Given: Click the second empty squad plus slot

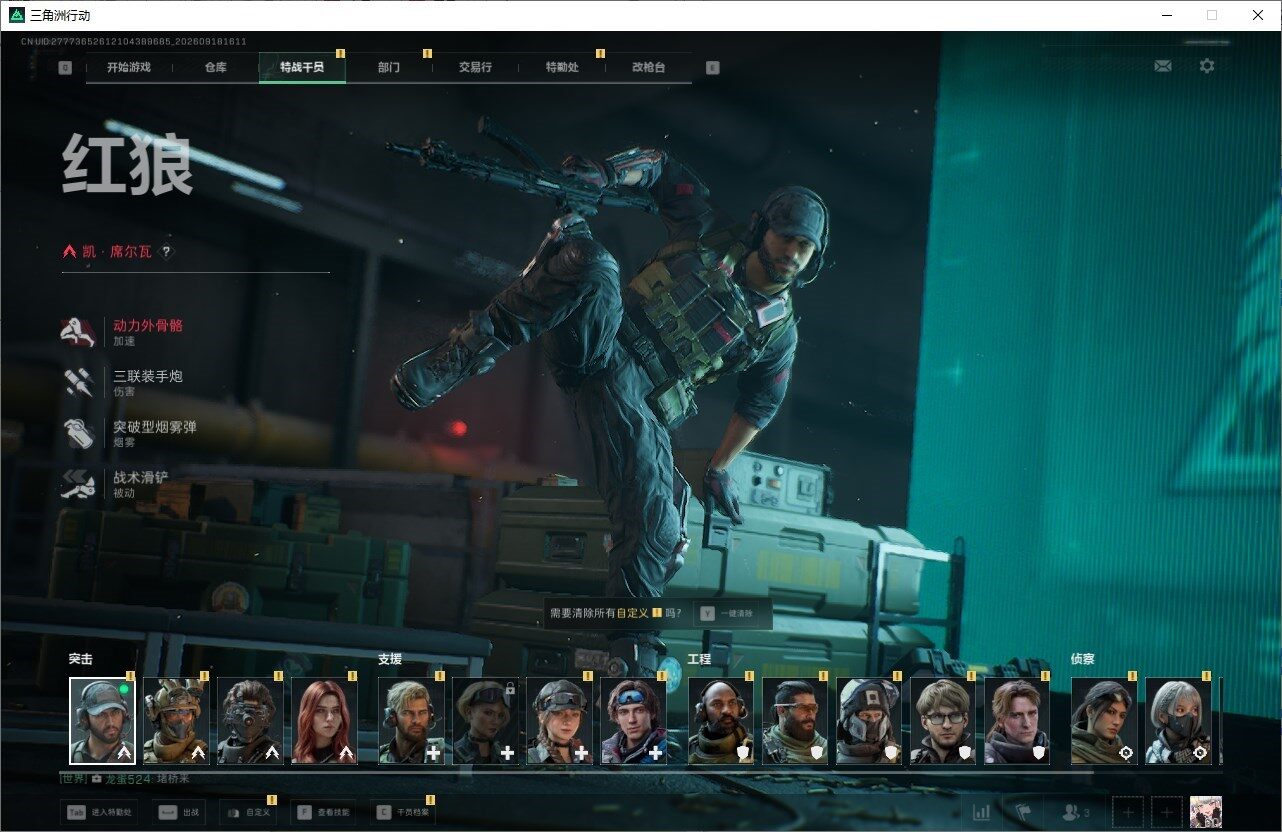Looking at the screenshot, I should (1167, 812).
